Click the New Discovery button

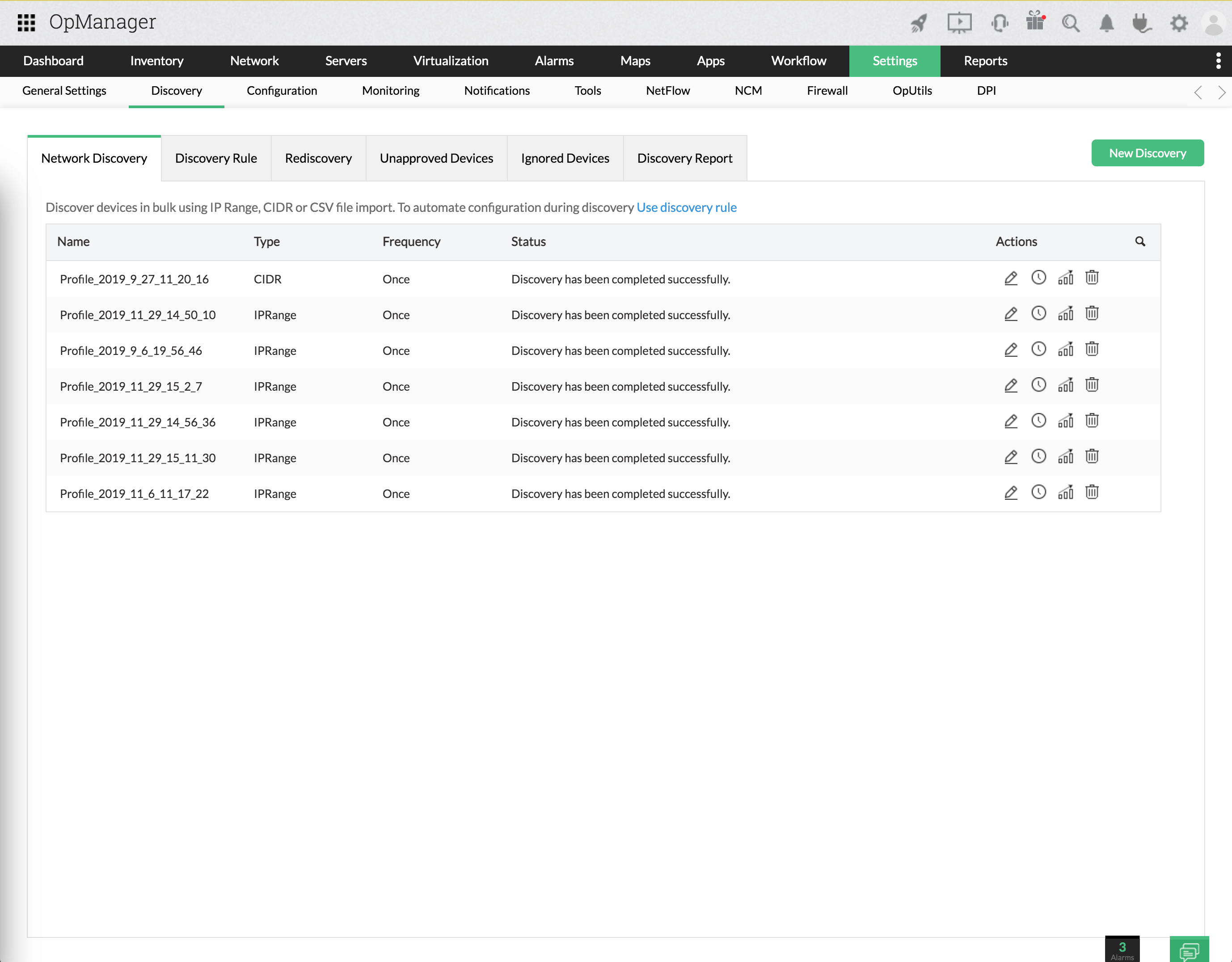tap(1147, 153)
